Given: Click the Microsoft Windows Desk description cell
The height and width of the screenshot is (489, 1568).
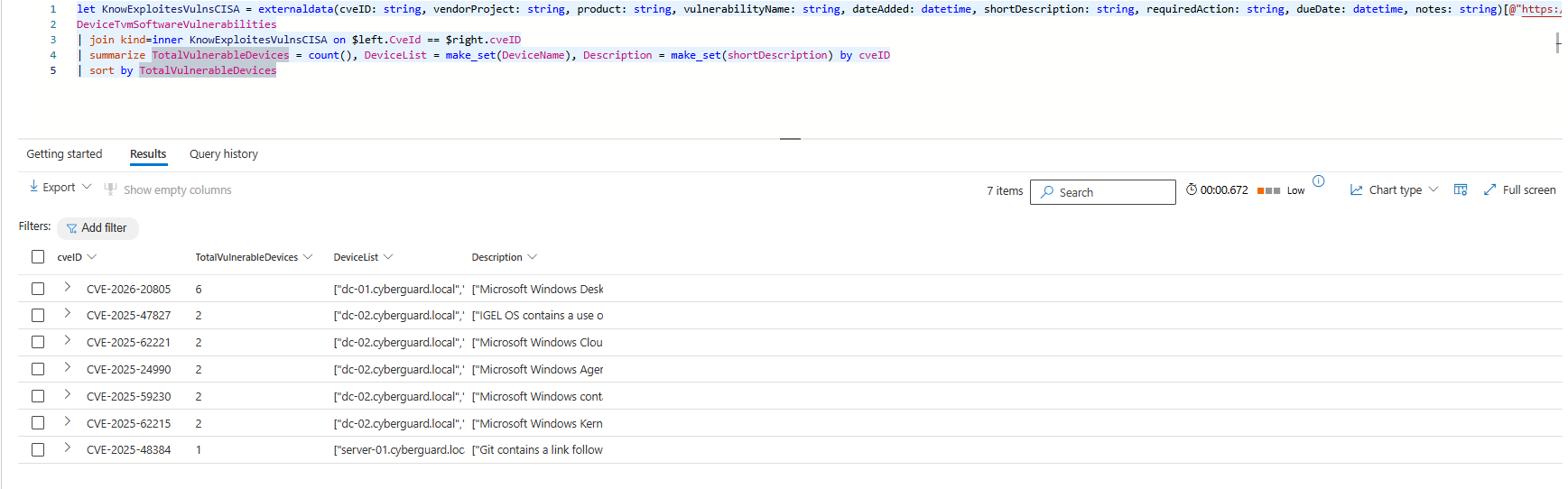Looking at the screenshot, I should click(x=537, y=290).
